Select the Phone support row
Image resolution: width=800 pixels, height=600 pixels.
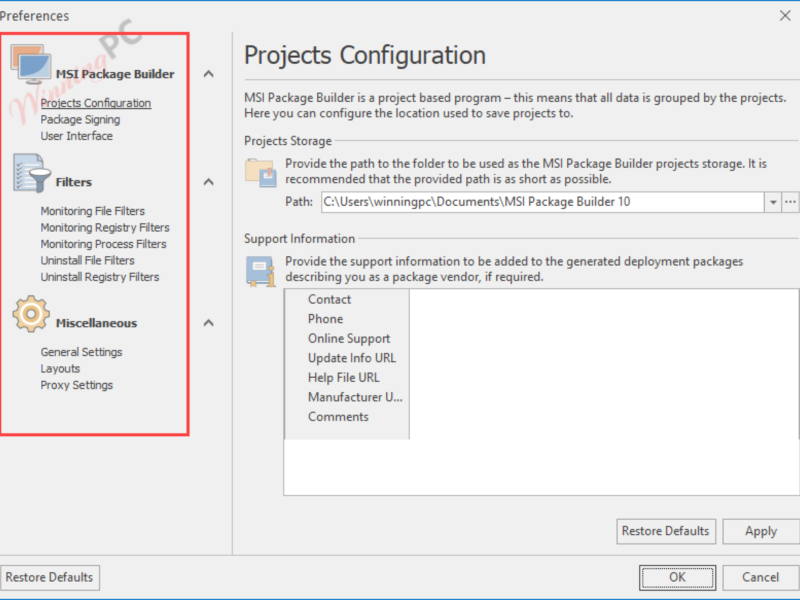(347, 319)
